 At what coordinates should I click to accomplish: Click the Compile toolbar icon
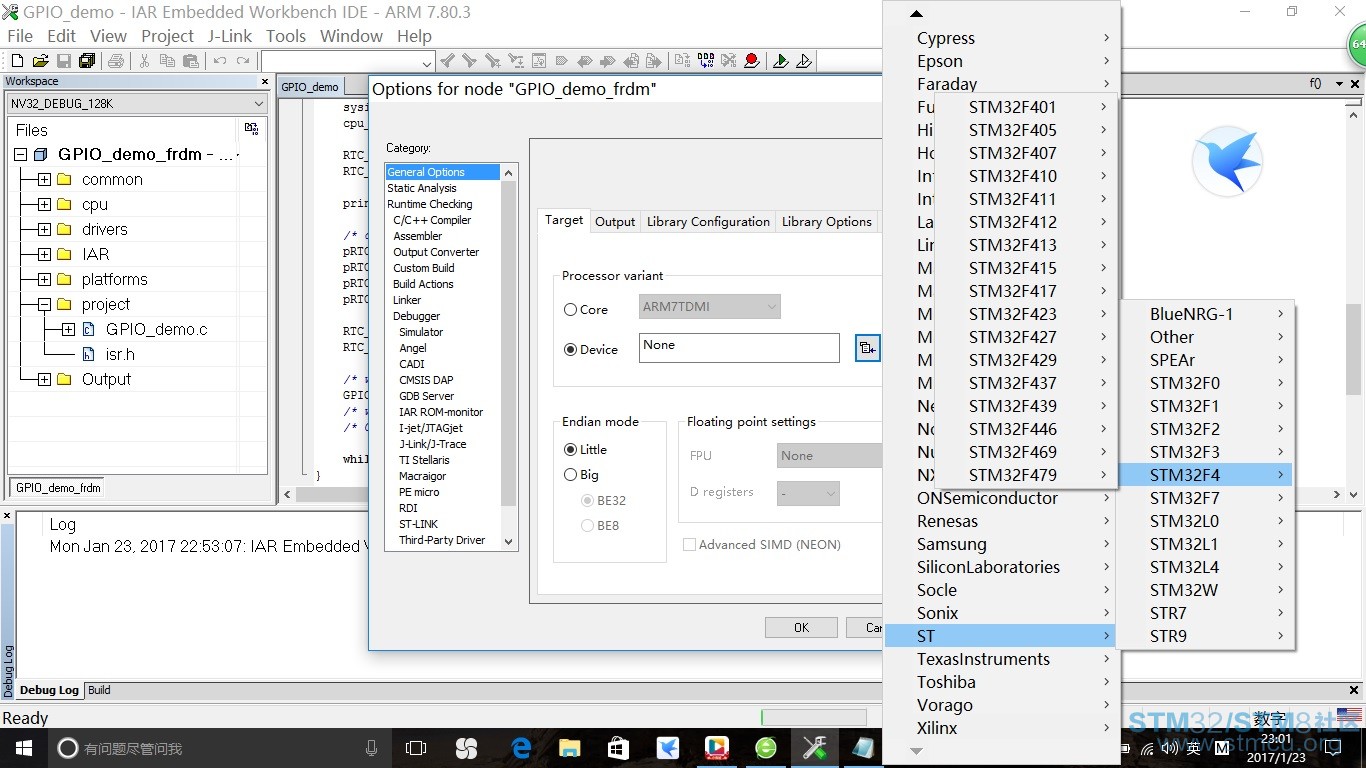[683, 61]
